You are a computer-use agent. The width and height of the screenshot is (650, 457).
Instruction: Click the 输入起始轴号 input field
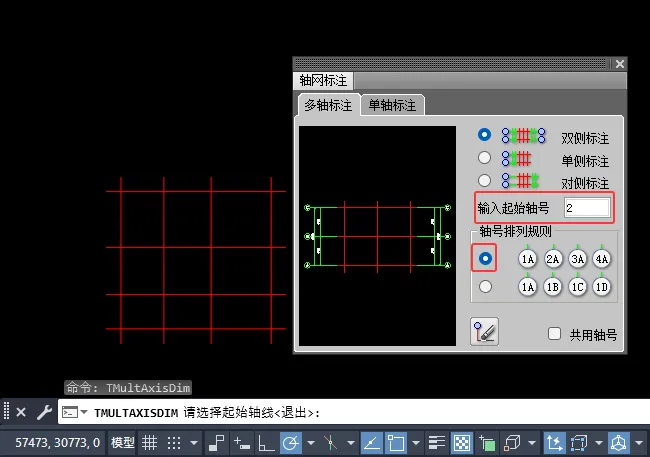pos(587,207)
